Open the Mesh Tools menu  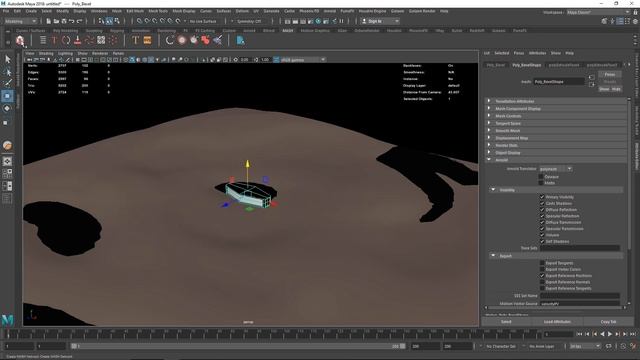pos(158,11)
